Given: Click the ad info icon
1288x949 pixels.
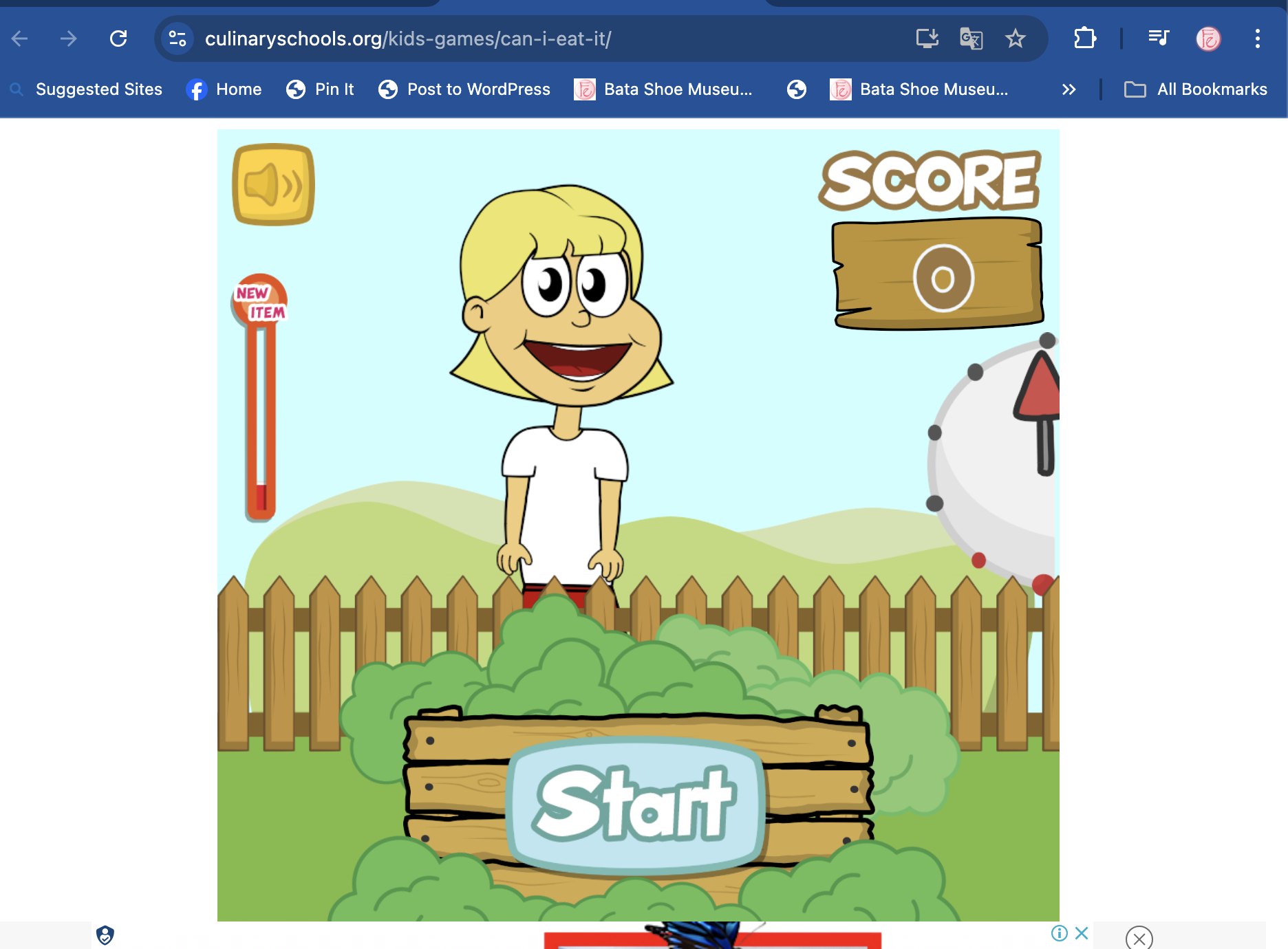Looking at the screenshot, I should pyautogui.click(x=1060, y=933).
